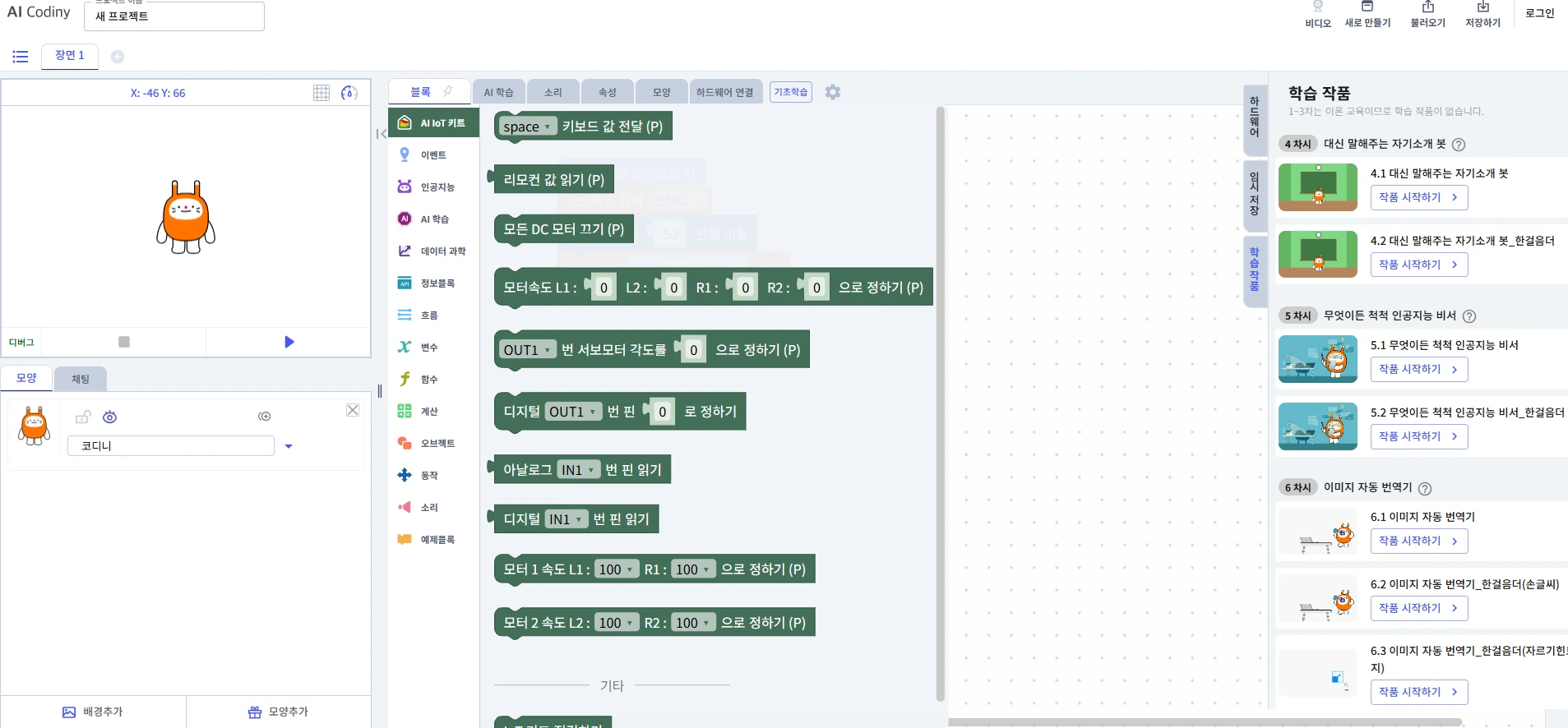Click the 로그인 link

click(x=1539, y=13)
